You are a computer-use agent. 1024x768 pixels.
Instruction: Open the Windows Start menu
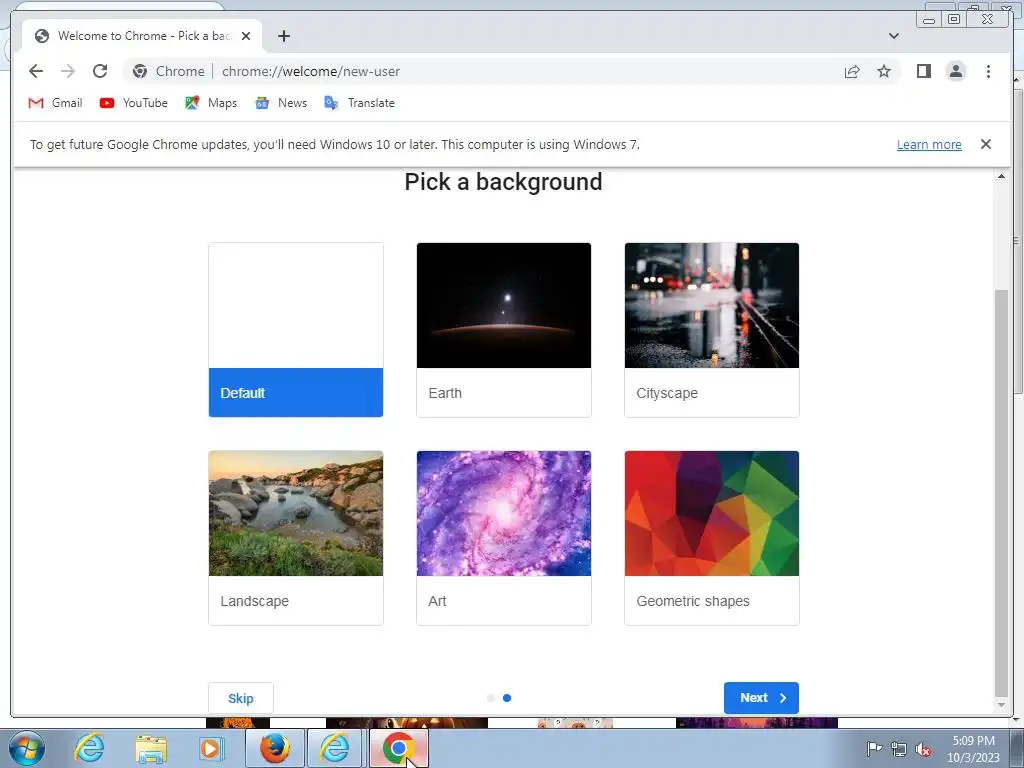click(27, 748)
